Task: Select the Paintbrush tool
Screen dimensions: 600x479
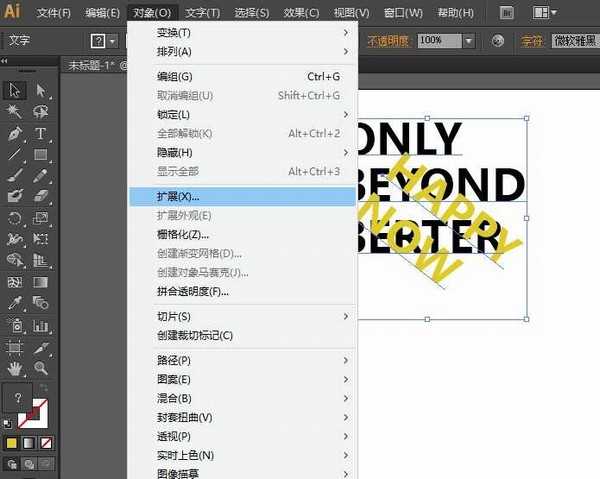Action: tap(15, 176)
